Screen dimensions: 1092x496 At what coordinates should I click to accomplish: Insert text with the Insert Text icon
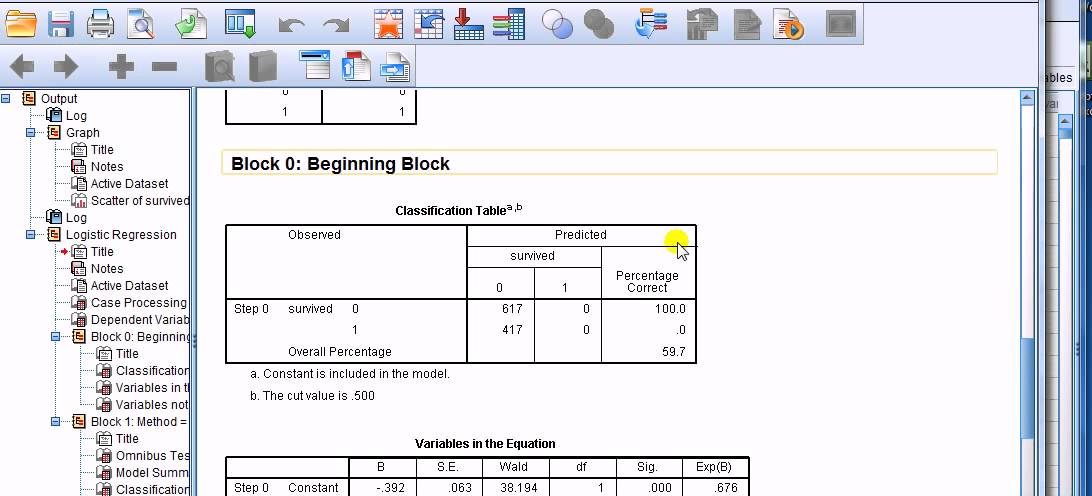pyautogui.click(x=396, y=67)
